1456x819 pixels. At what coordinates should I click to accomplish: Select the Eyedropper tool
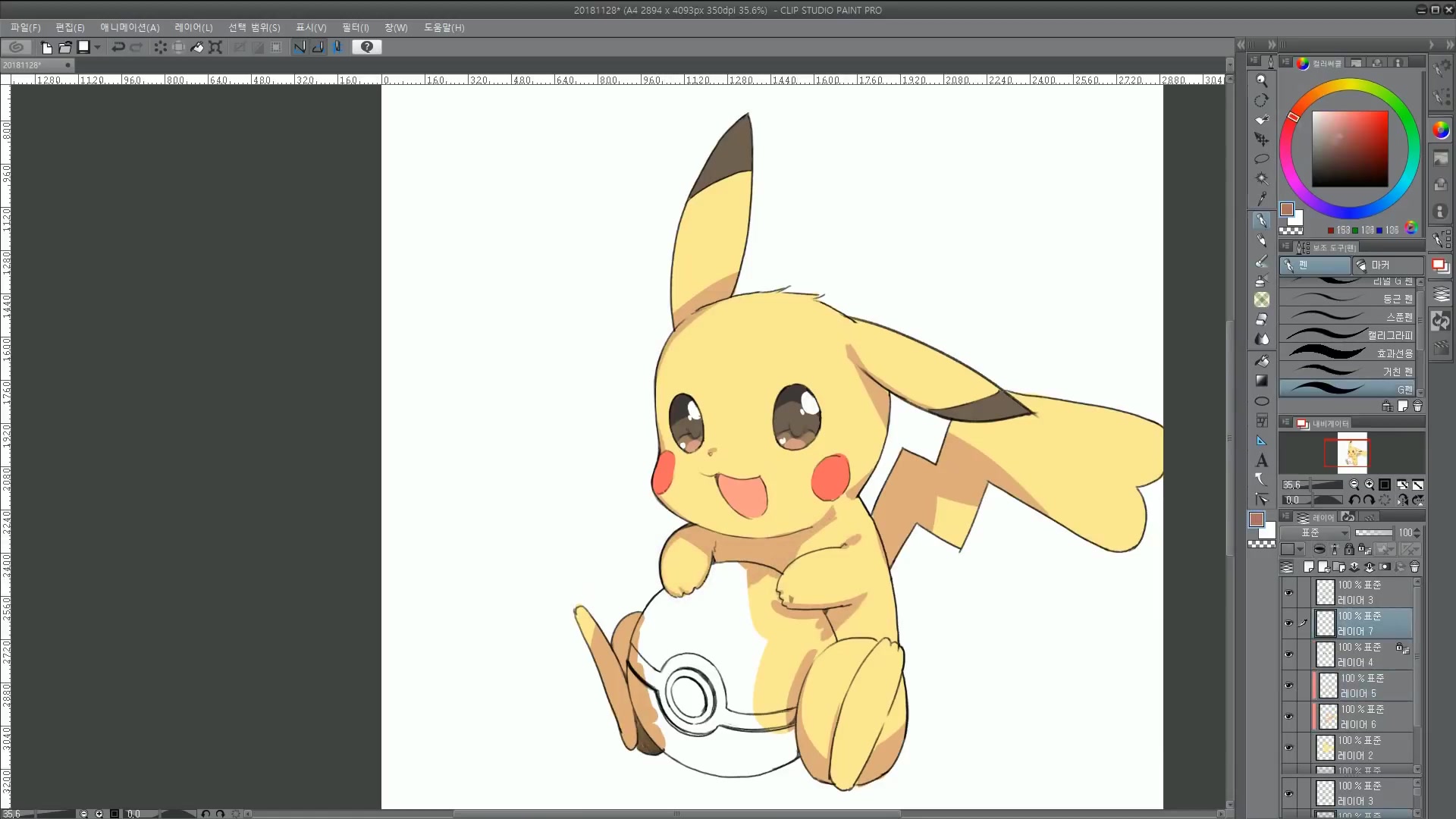pyautogui.click(x=1261, y=199)
